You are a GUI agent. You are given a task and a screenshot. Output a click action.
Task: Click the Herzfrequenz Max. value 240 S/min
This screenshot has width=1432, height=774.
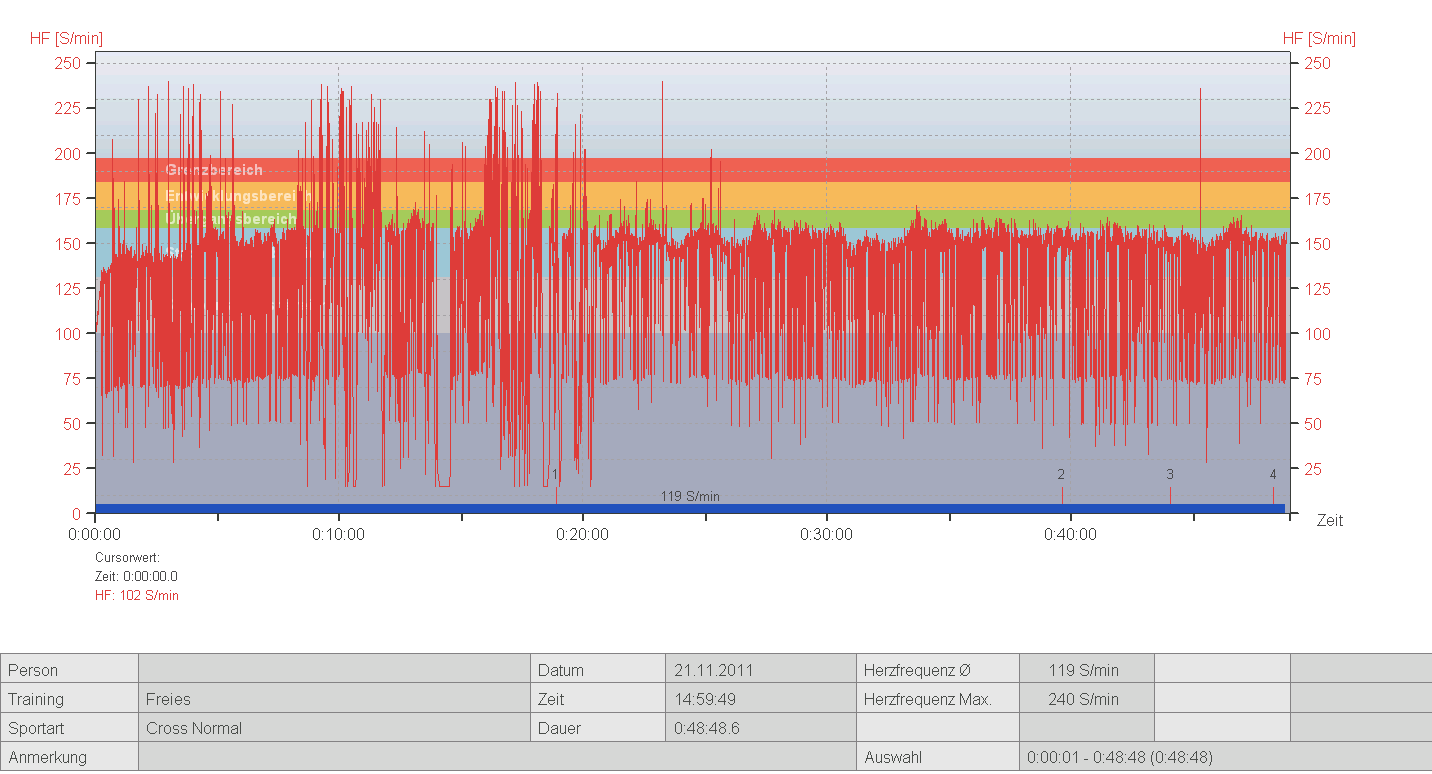pyautogui.click(x=1085, y=699)
